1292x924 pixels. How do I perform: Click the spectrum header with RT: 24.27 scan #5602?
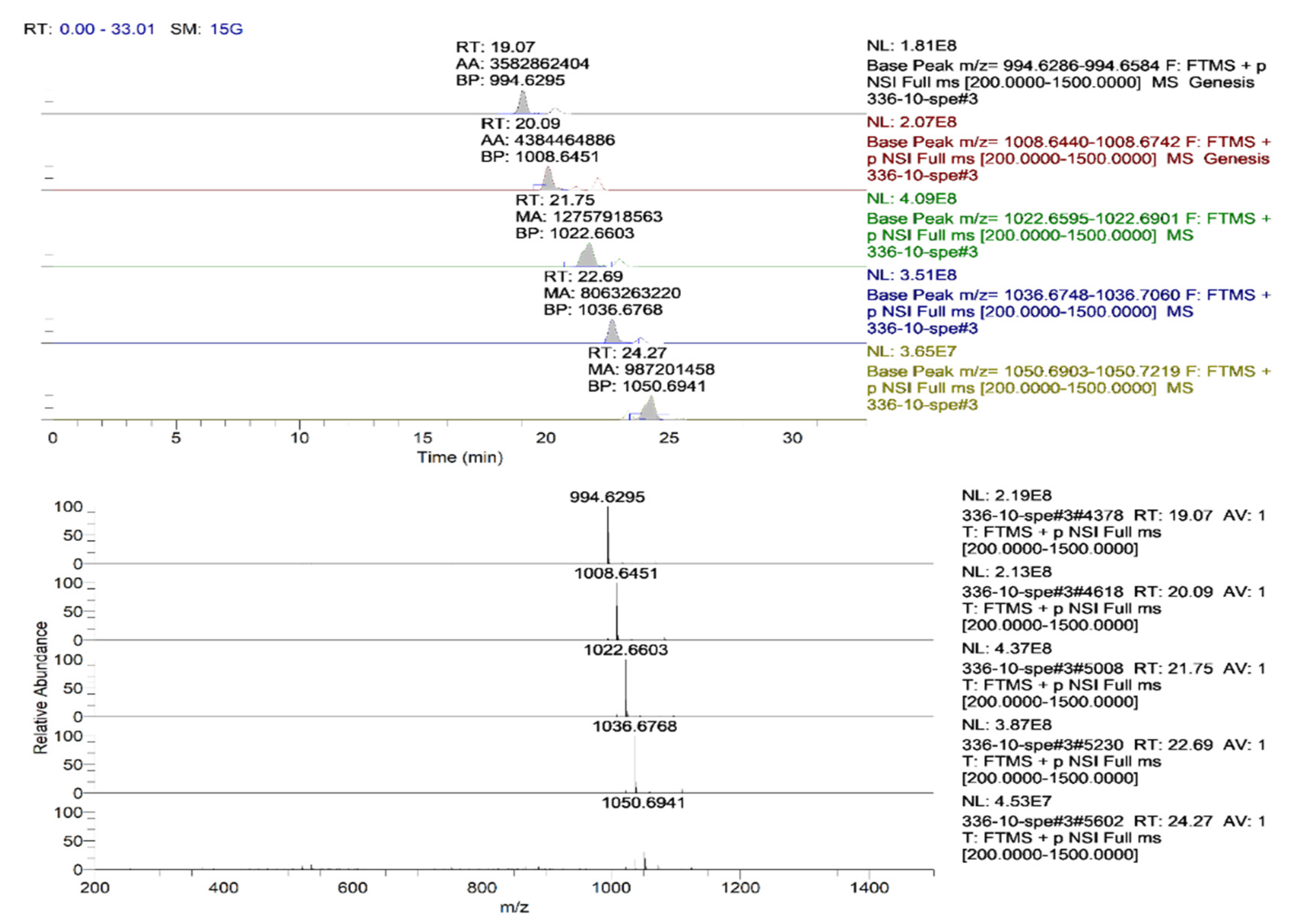tap(1113, 821)
